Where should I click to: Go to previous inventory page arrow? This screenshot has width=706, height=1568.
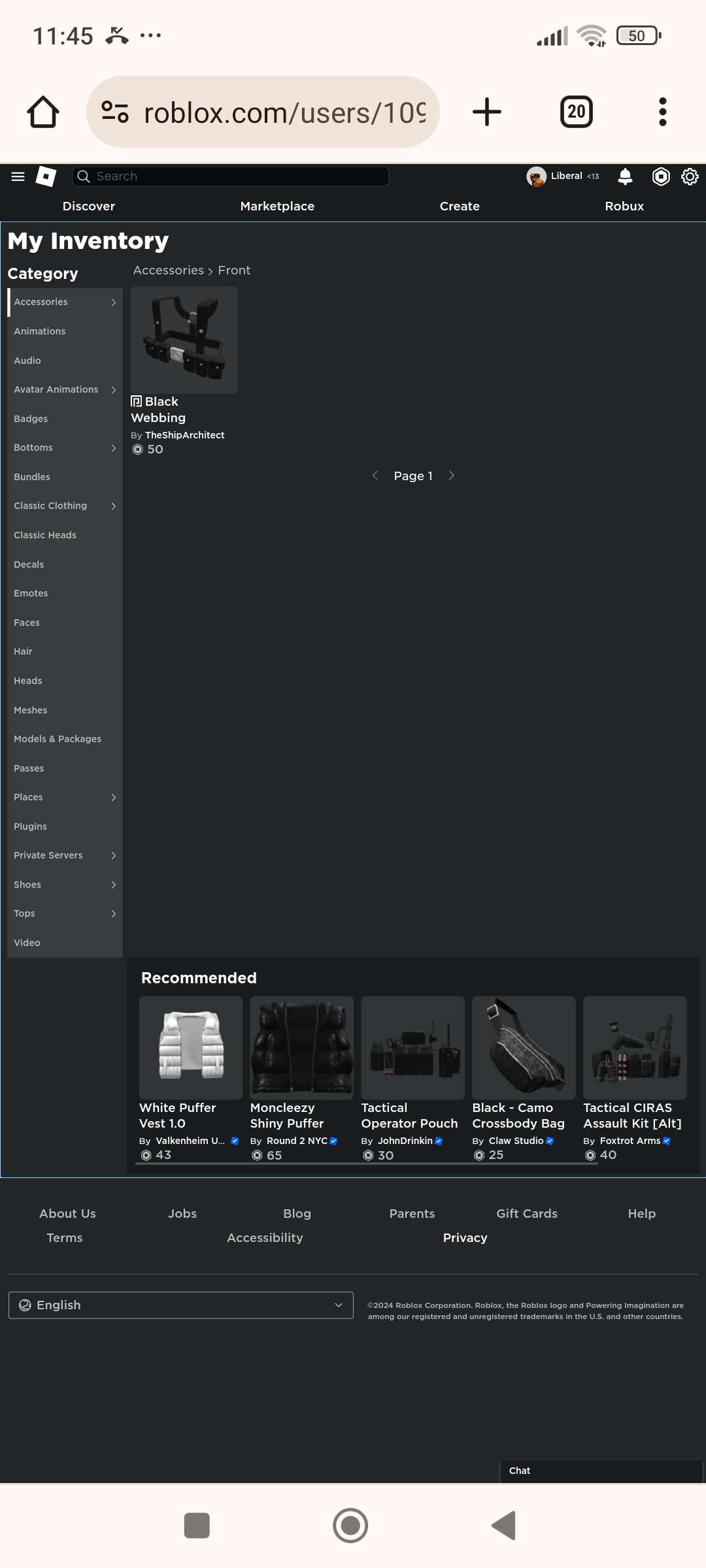pos(375,476)
